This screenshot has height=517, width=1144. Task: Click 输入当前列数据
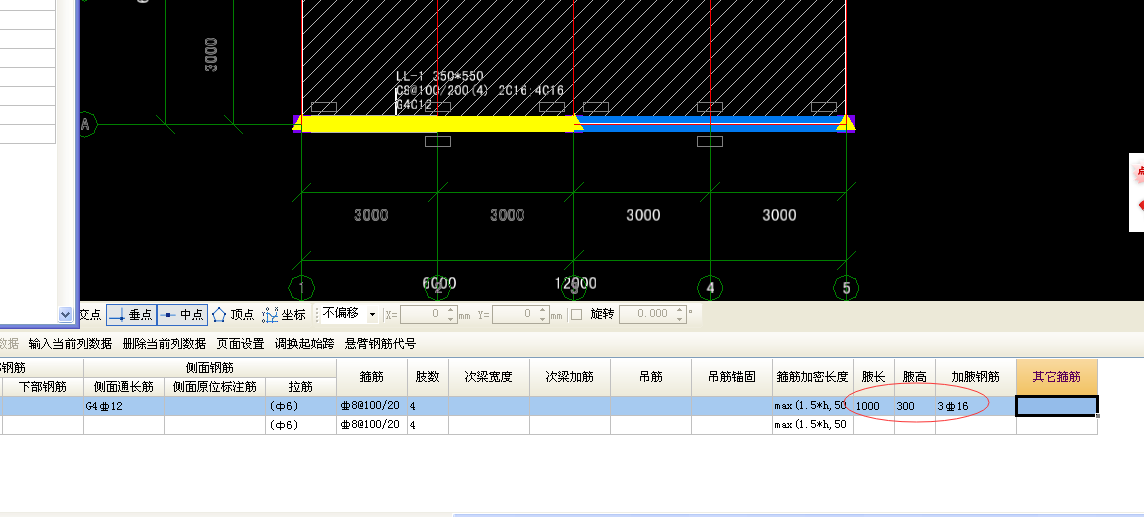coord(70,343)
